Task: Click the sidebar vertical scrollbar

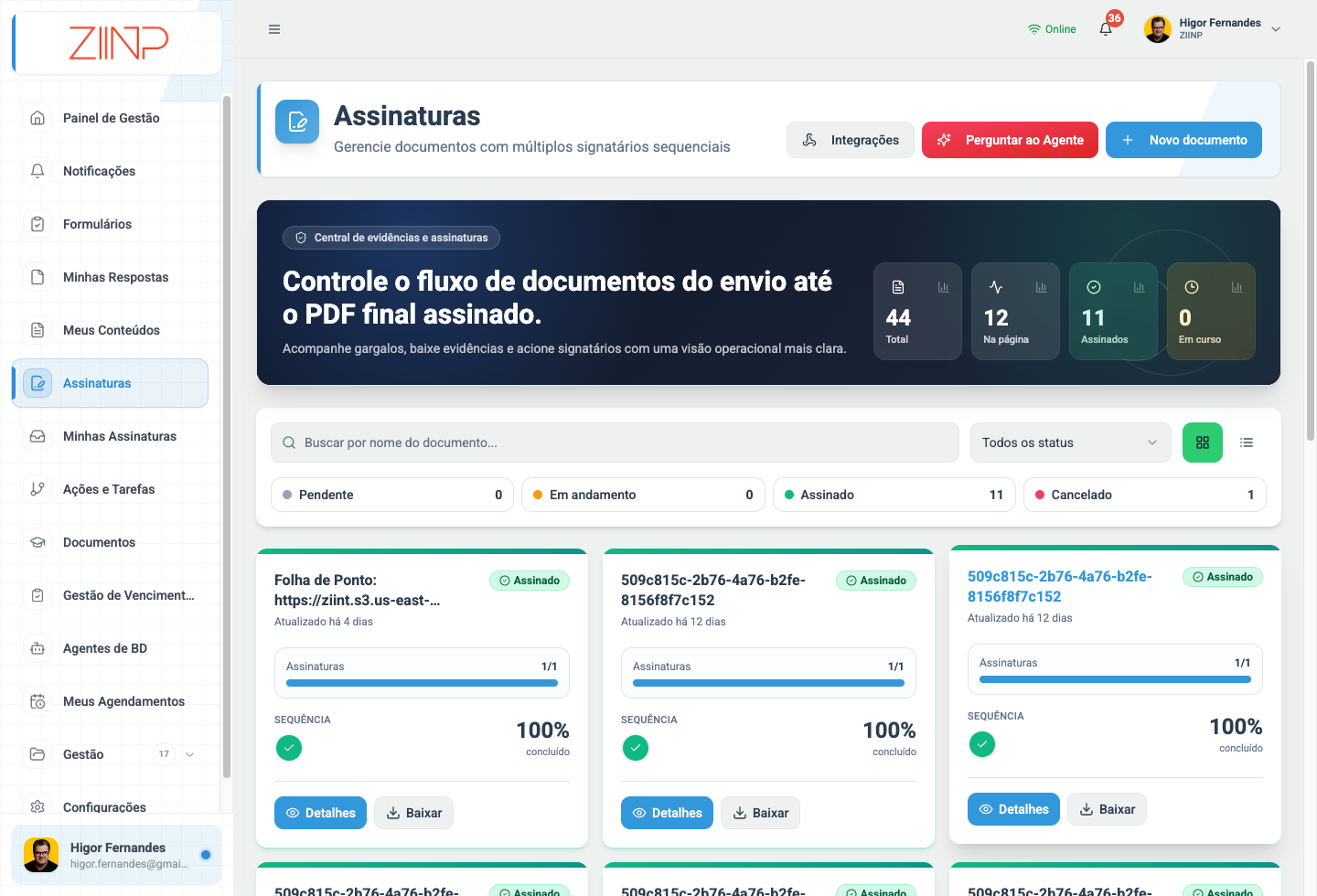Action: [226, 437]
